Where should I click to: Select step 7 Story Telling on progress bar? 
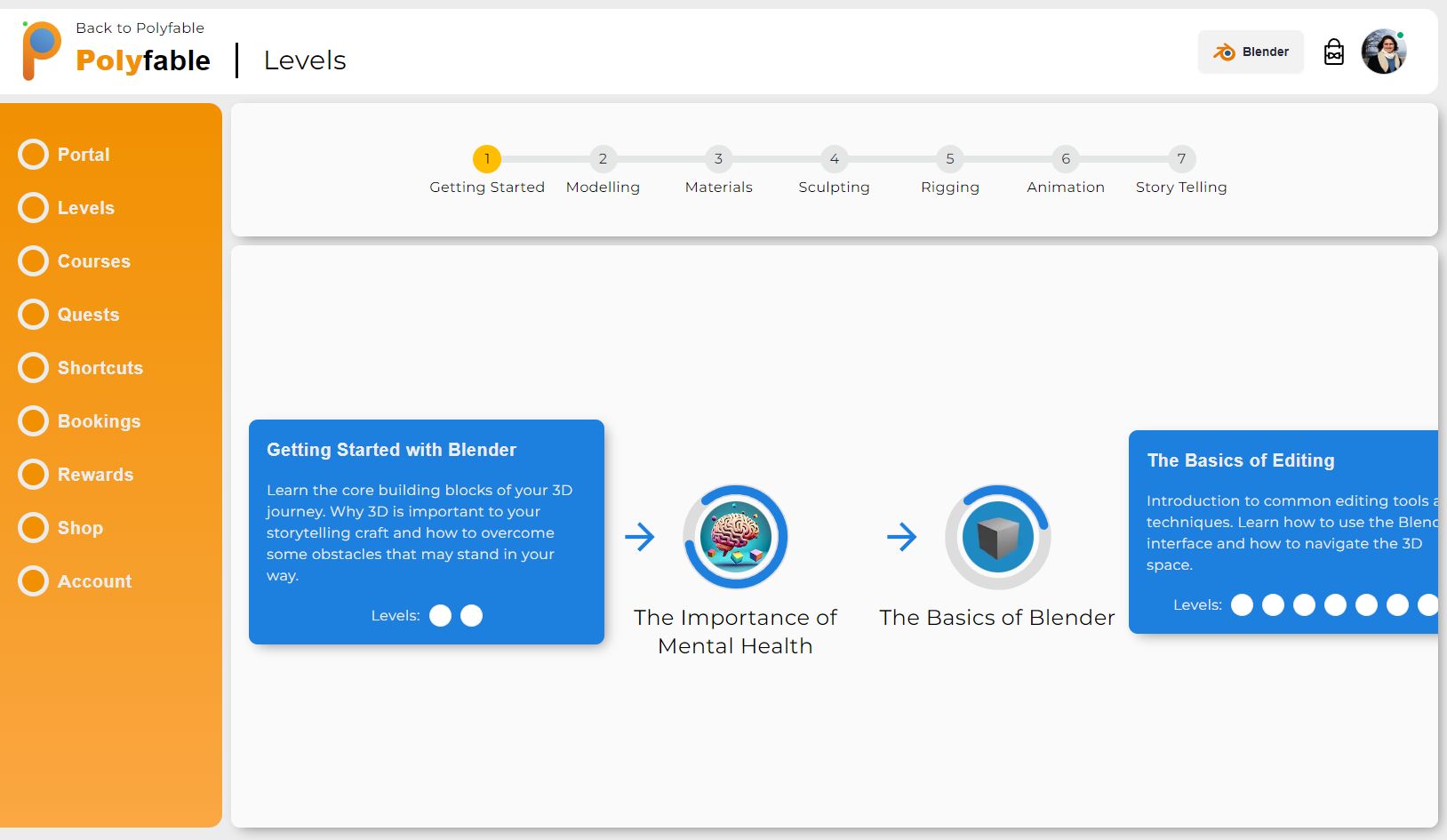[1180, 159]
